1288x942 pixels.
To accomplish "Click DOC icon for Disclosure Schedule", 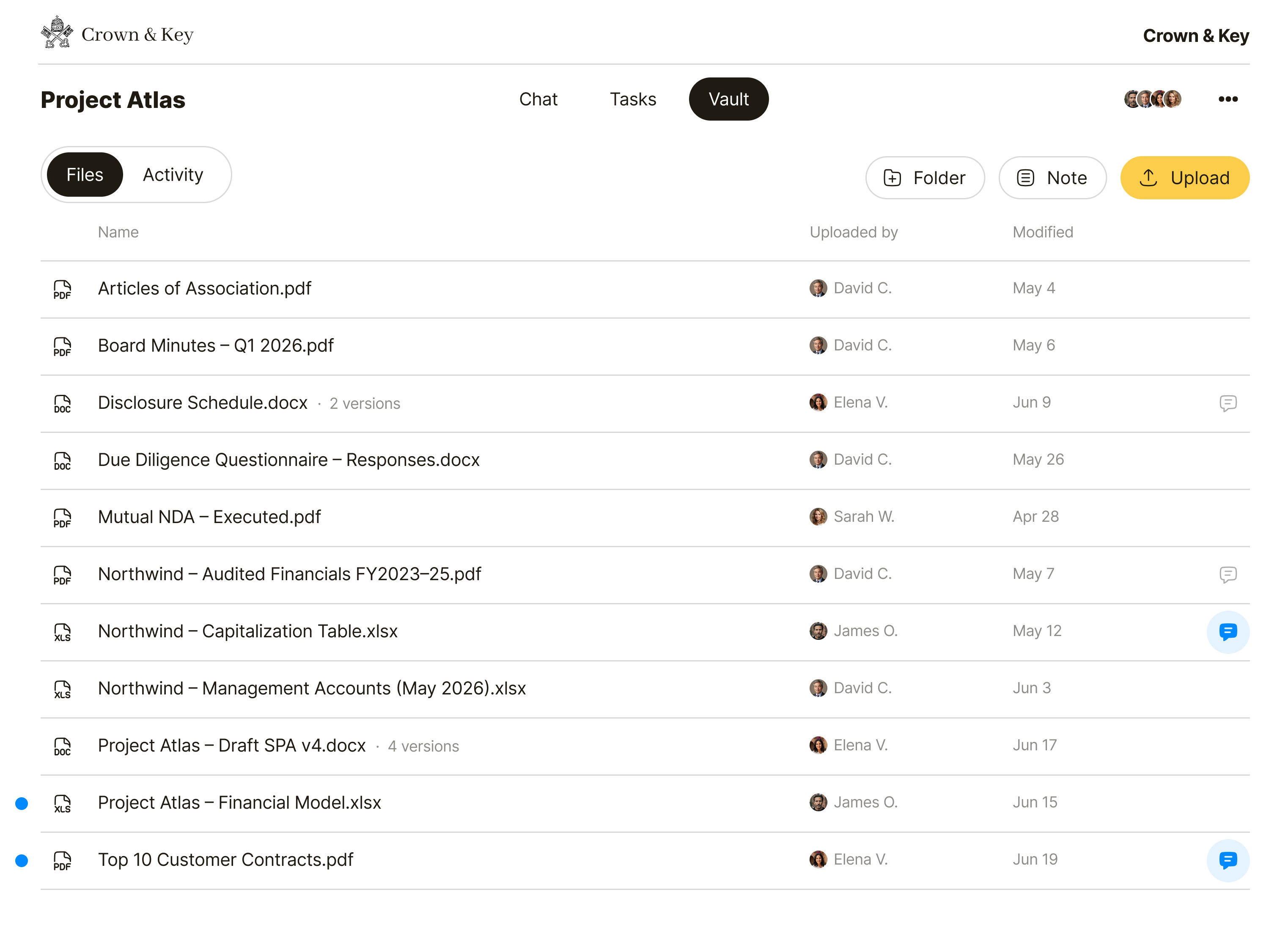I will 62,403.
